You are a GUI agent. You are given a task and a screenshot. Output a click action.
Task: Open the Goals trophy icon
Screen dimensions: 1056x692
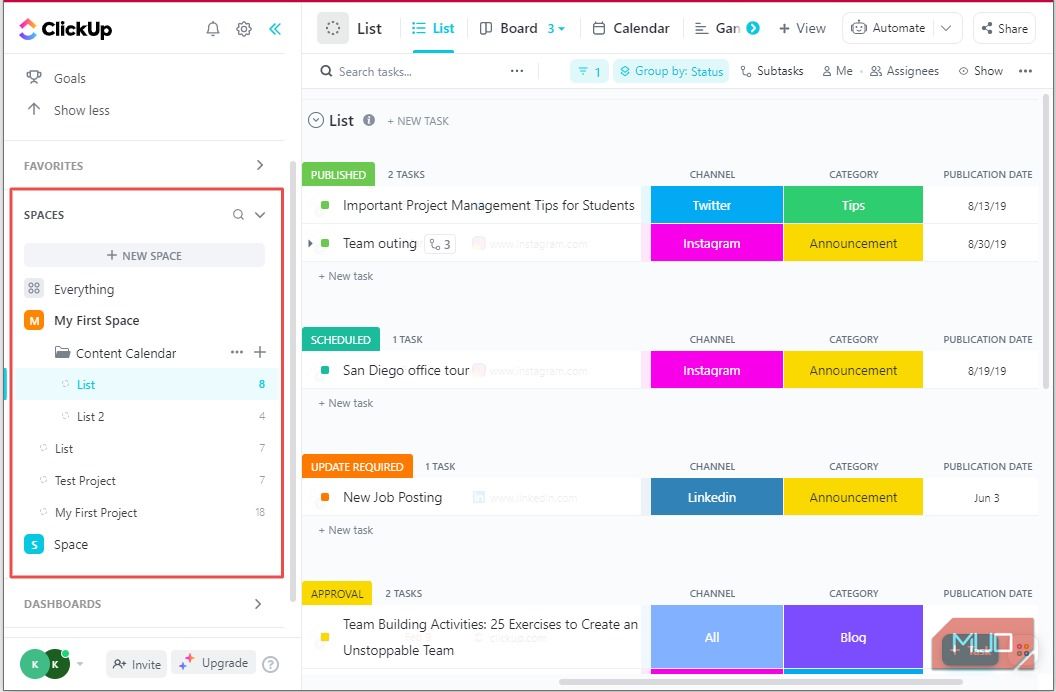[35, 78]
